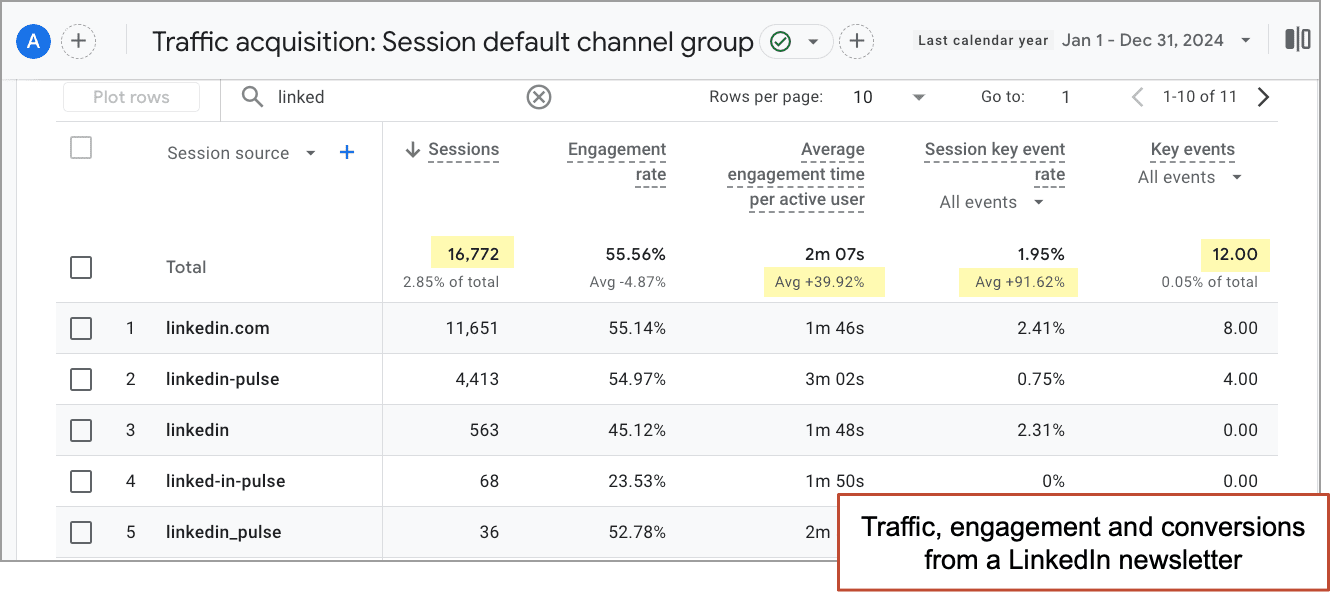Screen dimensions: 1337x597
Task: Click the Go to page number field
Action: pyautogui.click(x=1066, y=97)
